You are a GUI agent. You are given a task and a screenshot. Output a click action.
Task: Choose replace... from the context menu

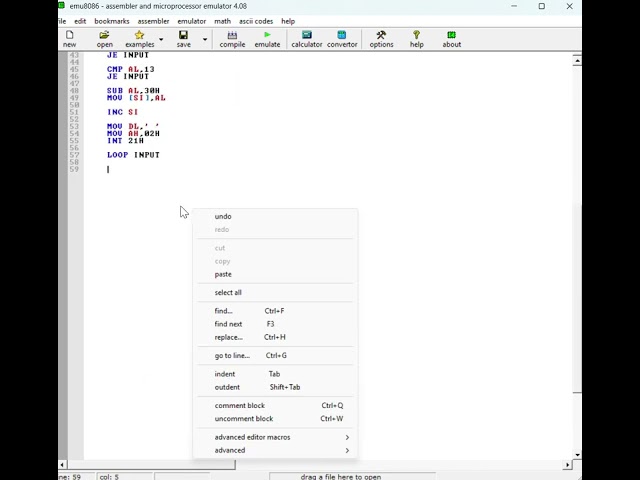click(x=275, y=337)
